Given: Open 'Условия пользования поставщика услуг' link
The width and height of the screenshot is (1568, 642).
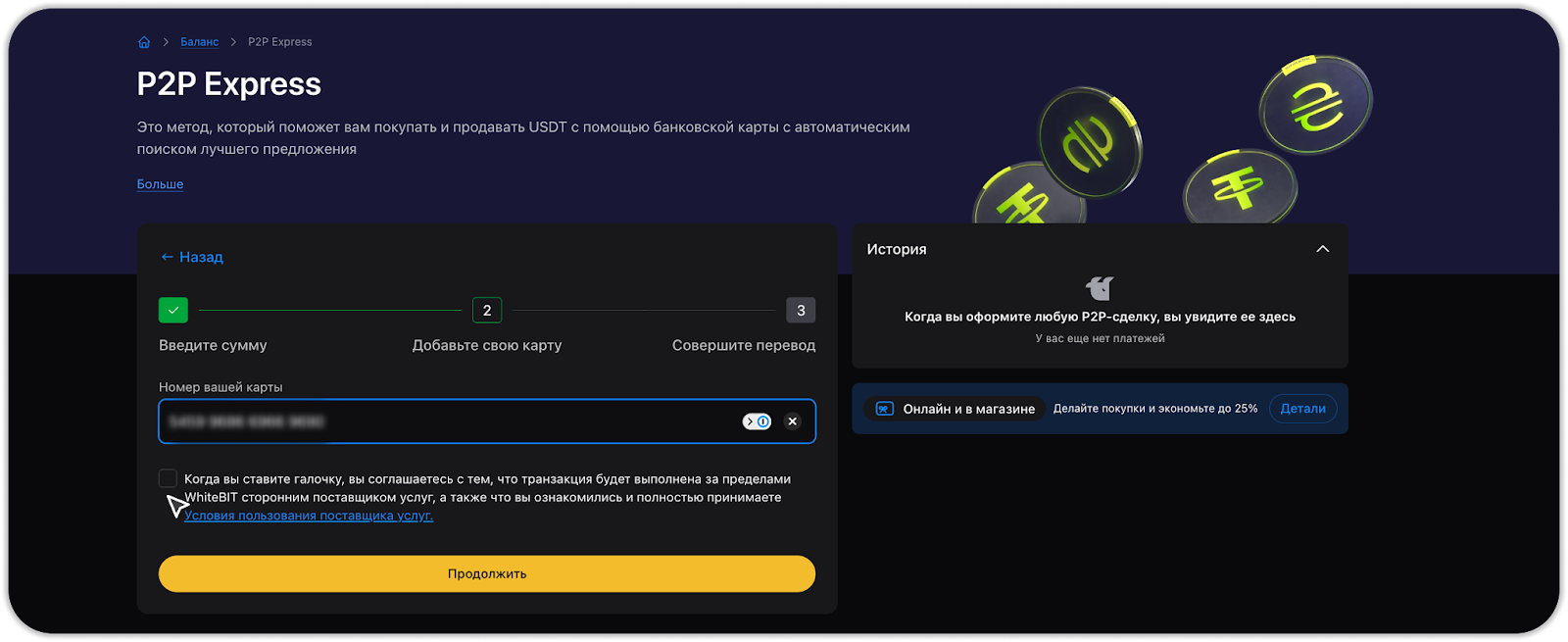Looking at the screenshot, I should (x=309, y=516).
